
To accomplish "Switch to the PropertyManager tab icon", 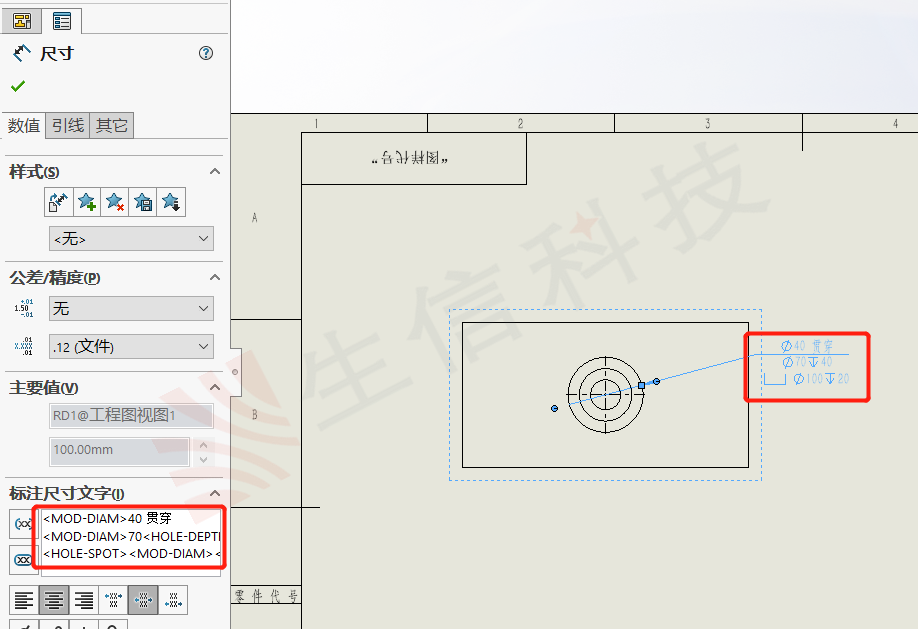I will (x=61, y=21).
